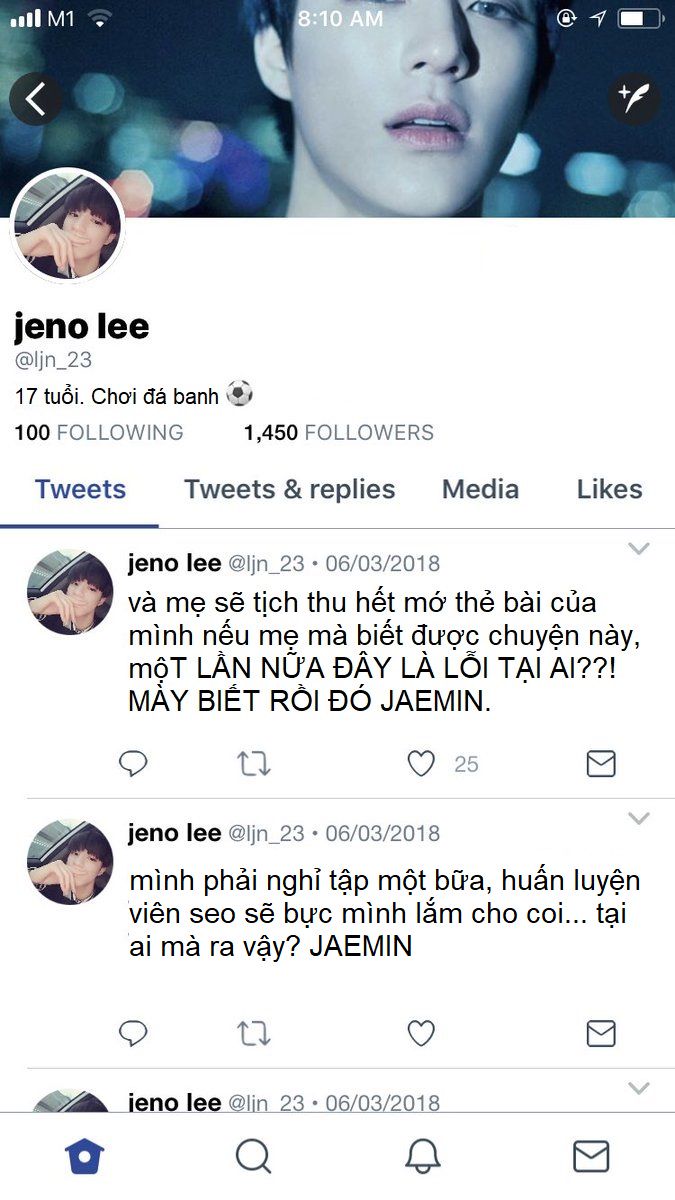Open the search tab in bottom bar

(253, 1156)
